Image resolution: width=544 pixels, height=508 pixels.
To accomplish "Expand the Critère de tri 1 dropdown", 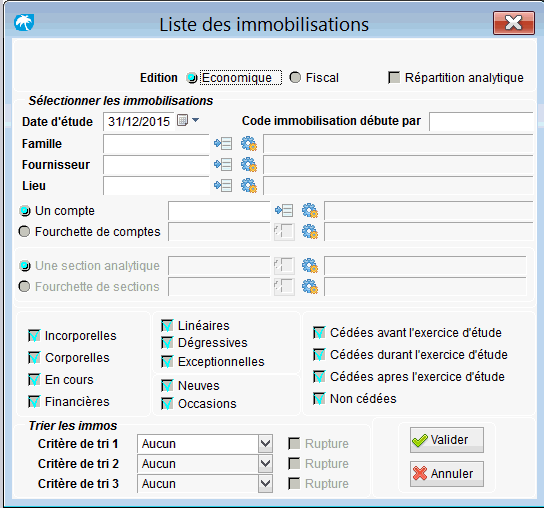I will point(265,443).
